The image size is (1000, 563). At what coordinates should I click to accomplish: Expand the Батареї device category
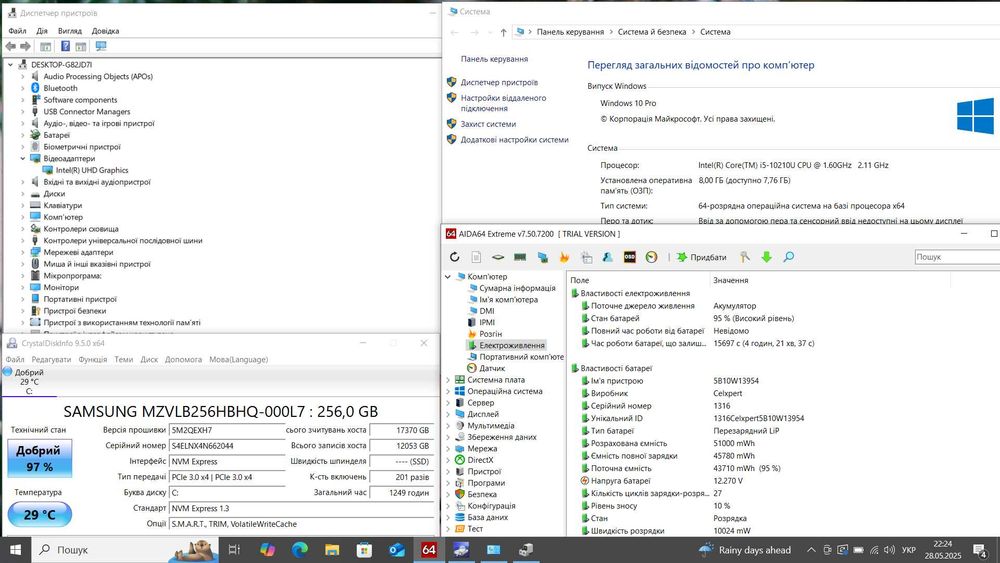pyautogui.click(x=23, y=135)
